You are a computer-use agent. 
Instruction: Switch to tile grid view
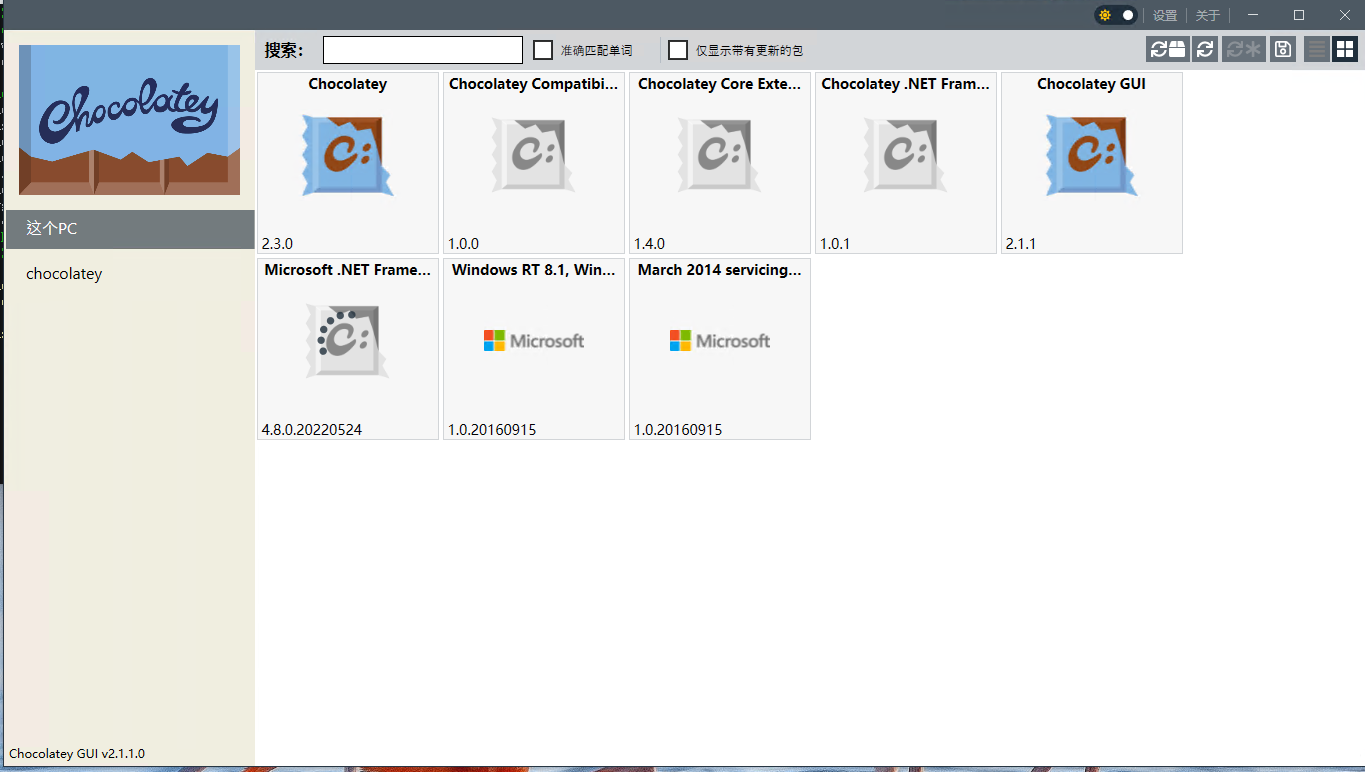tap(1345, 49)
